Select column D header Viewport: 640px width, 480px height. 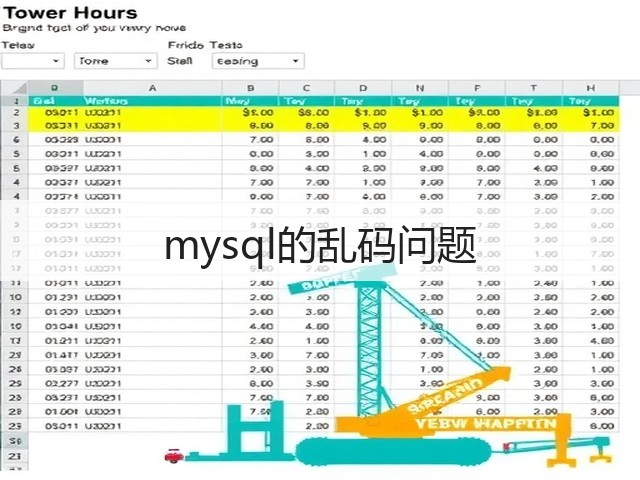coord(363,88)
